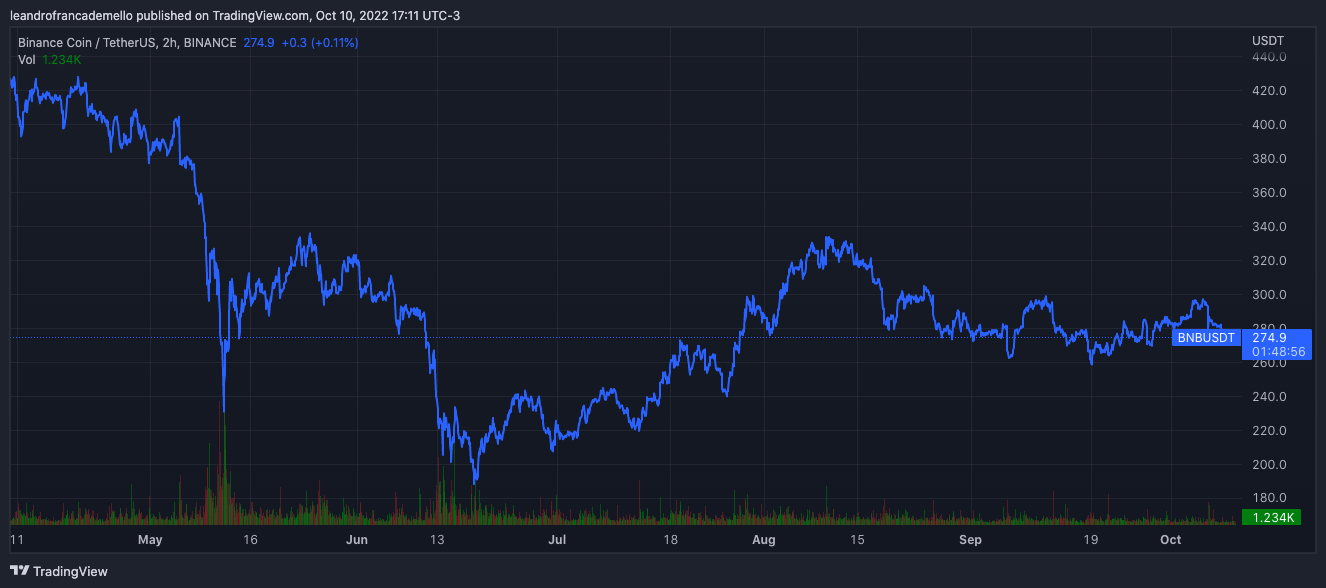1326x588 pixels.
Task: Click the Jul date label on time axis
Action: [557, 540]
